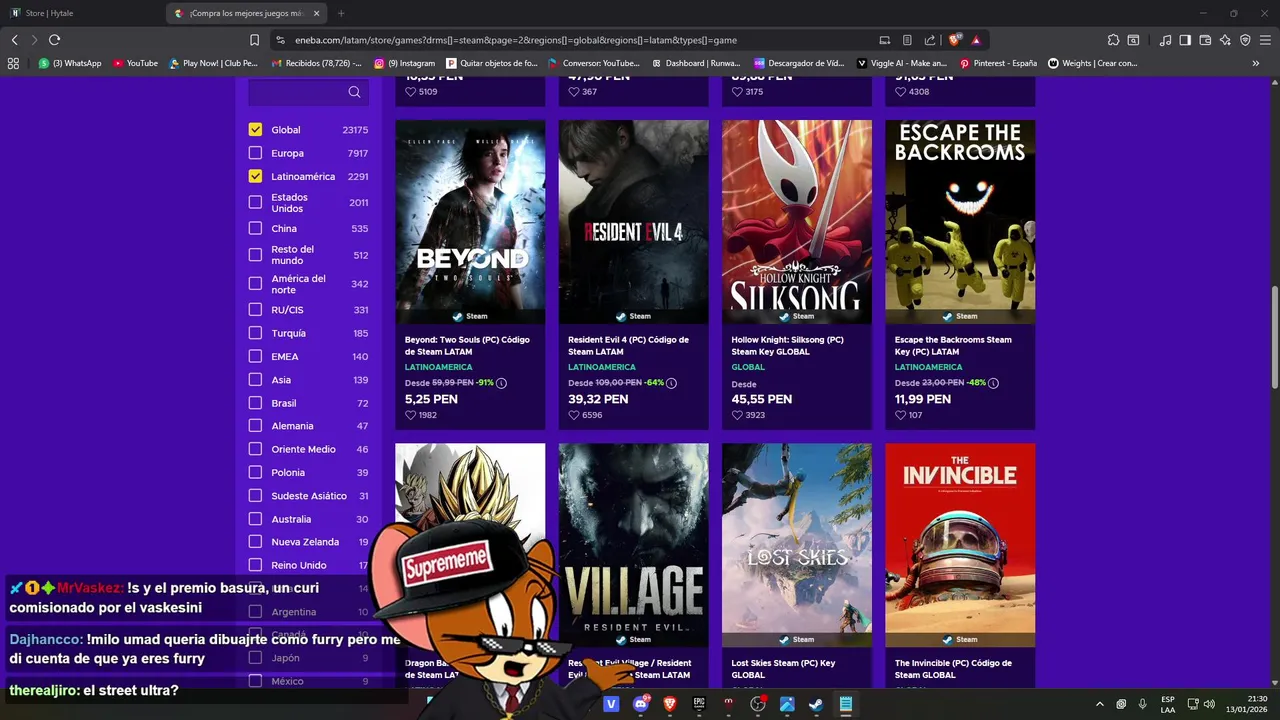Uncheck the Latinoamérica region filter
The height and width of the screenshot is (720, 1280).
pyautogui.click(x=255, y=176)
